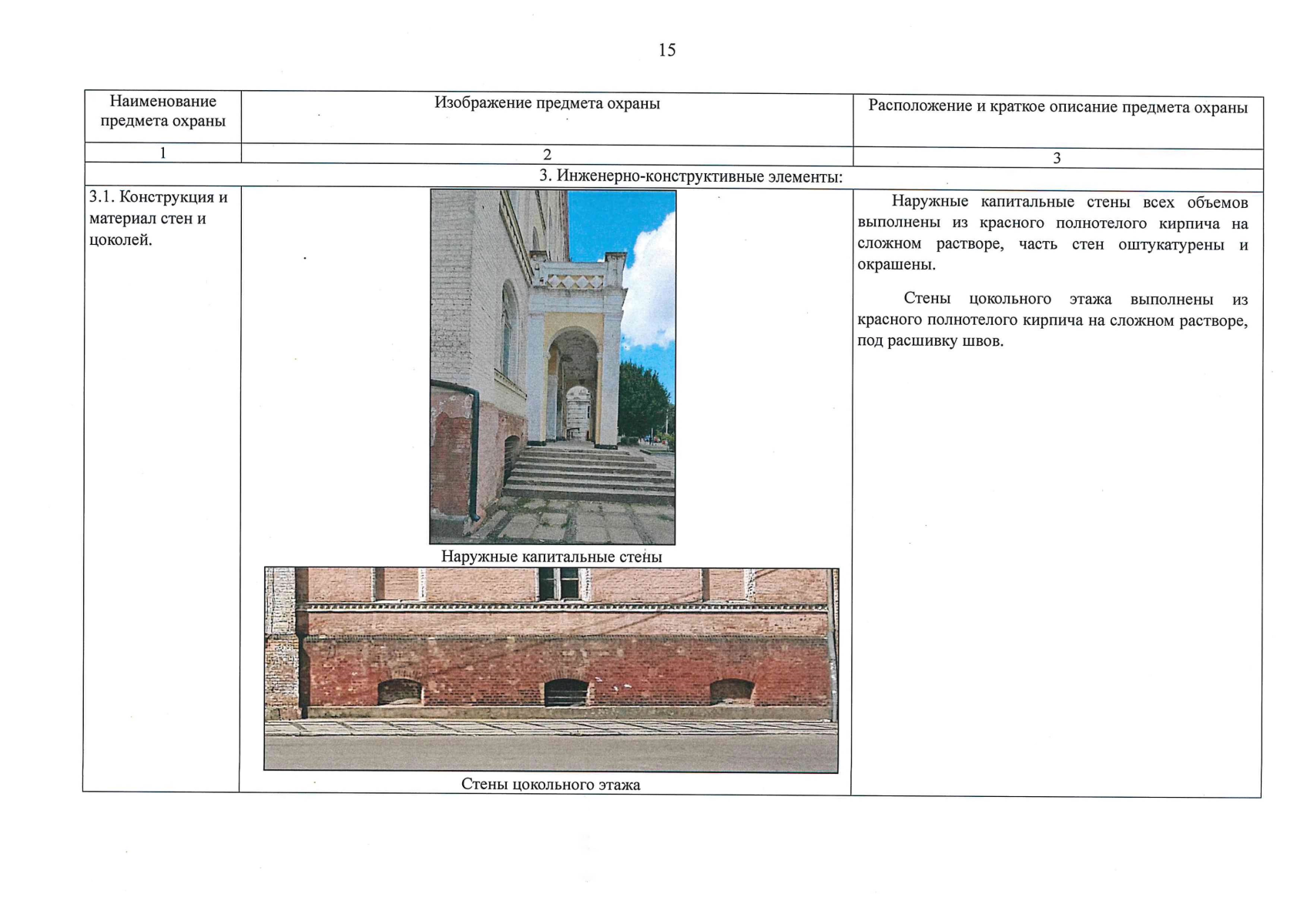The height and width of the screenshot is (924, 1307).
Task: Click the "3.1. Конструкция и материал стен" cell
Action: (159, 219)
